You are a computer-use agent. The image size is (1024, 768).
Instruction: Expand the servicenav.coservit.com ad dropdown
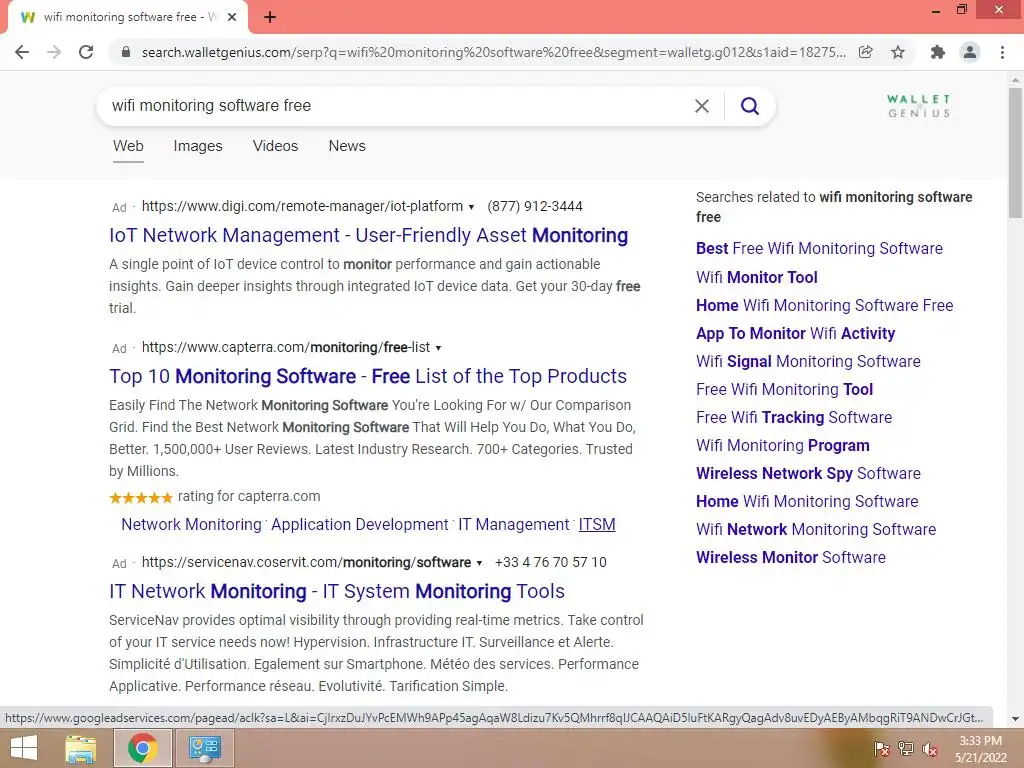click(x=479, y=563)
